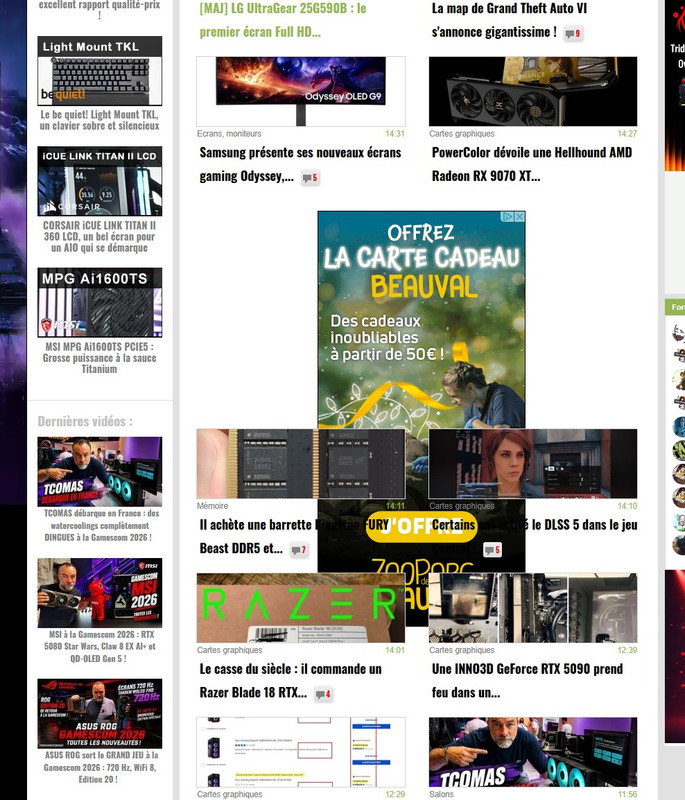
Task: Read 'CORSAIR iCUE LINK TITAN II 360 LCD' review link
Action: [x=99, y=236]
